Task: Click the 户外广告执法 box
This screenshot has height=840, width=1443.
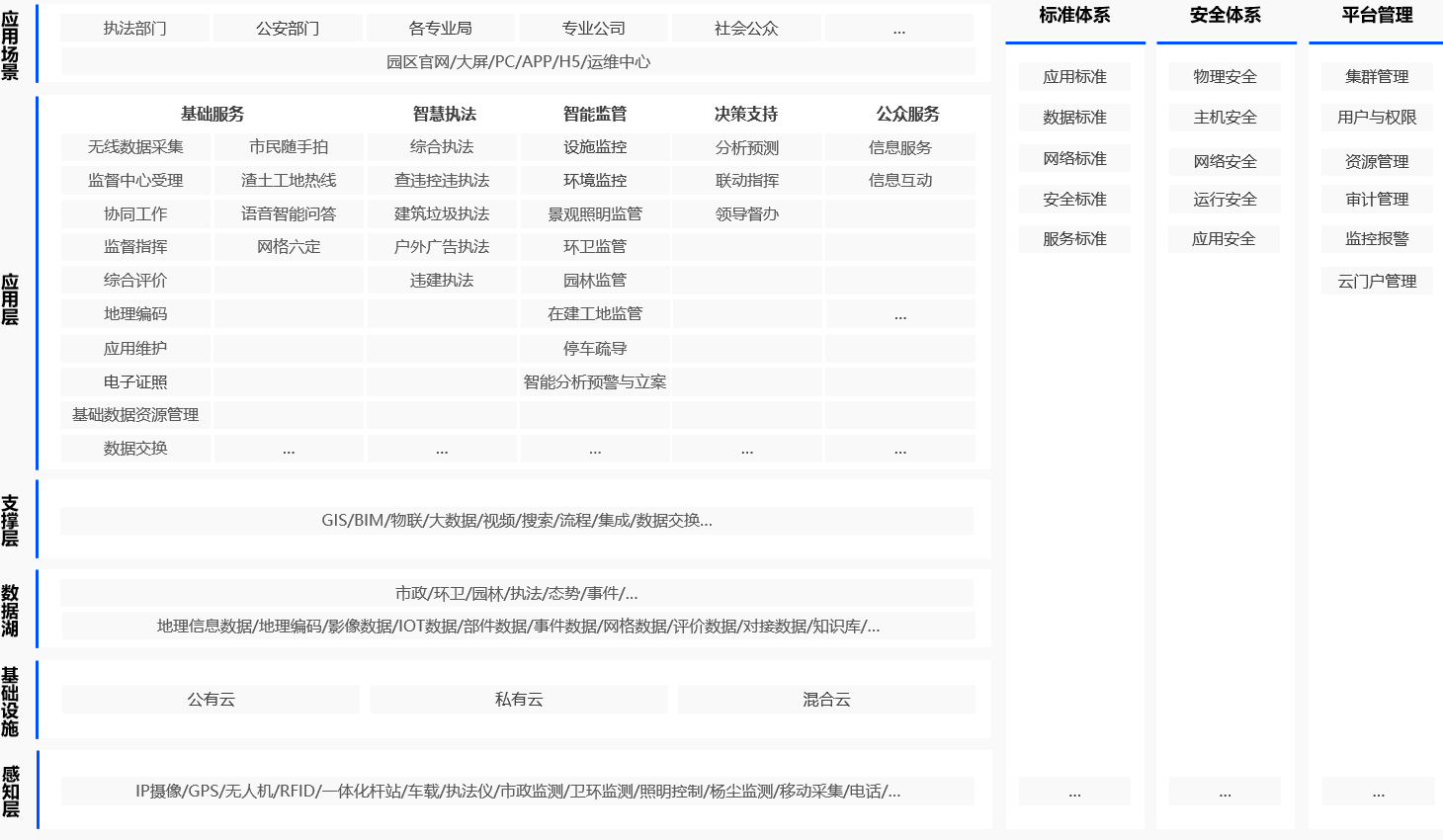Action: 442,247
